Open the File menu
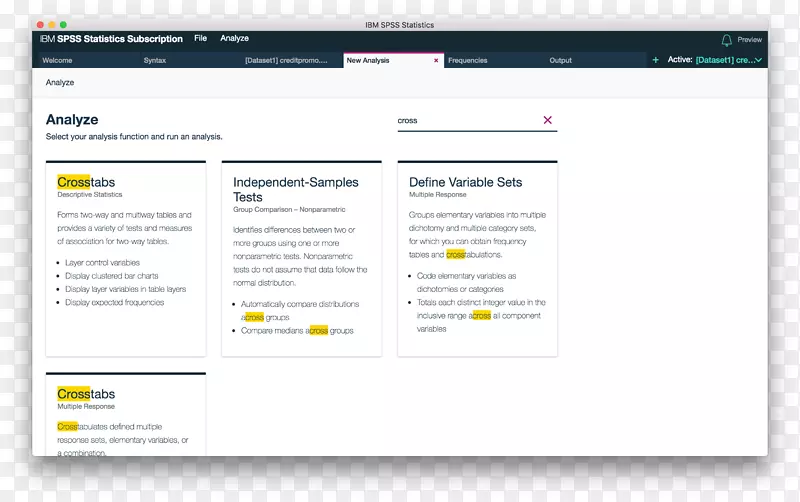 pyautogui.click(x=201, y=38)
